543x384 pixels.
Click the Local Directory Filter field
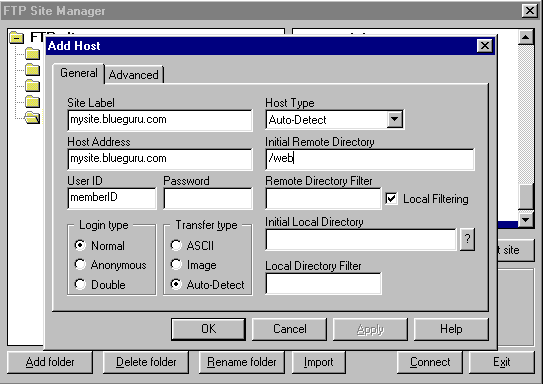click(x=323, y=284)
